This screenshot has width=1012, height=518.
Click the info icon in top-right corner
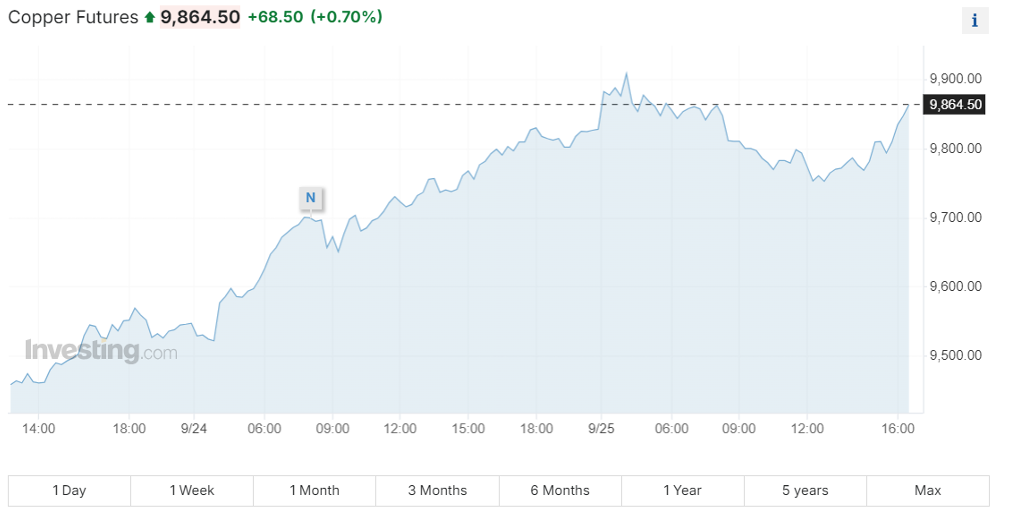[x=974, y=21]
